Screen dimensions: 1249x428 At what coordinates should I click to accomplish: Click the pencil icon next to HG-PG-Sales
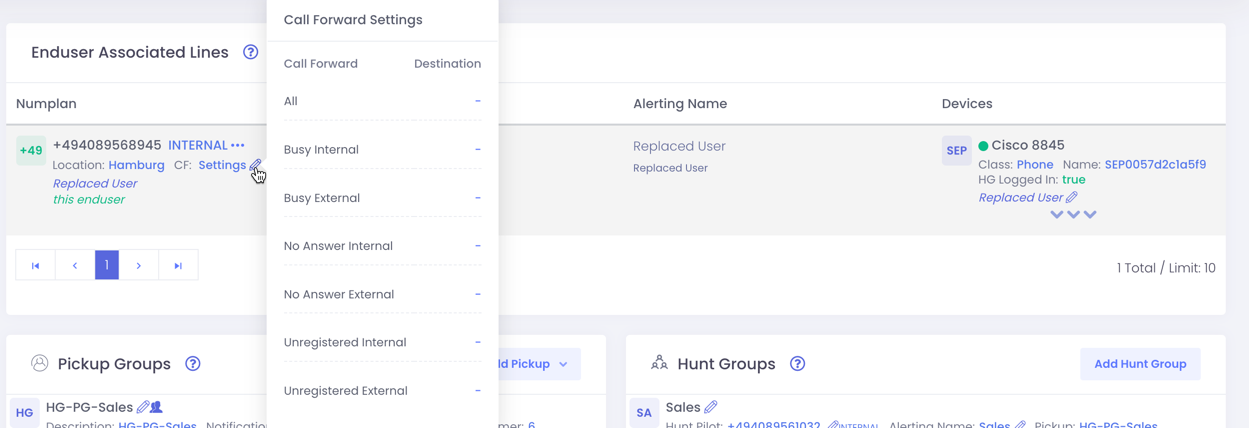pos(143,407)
